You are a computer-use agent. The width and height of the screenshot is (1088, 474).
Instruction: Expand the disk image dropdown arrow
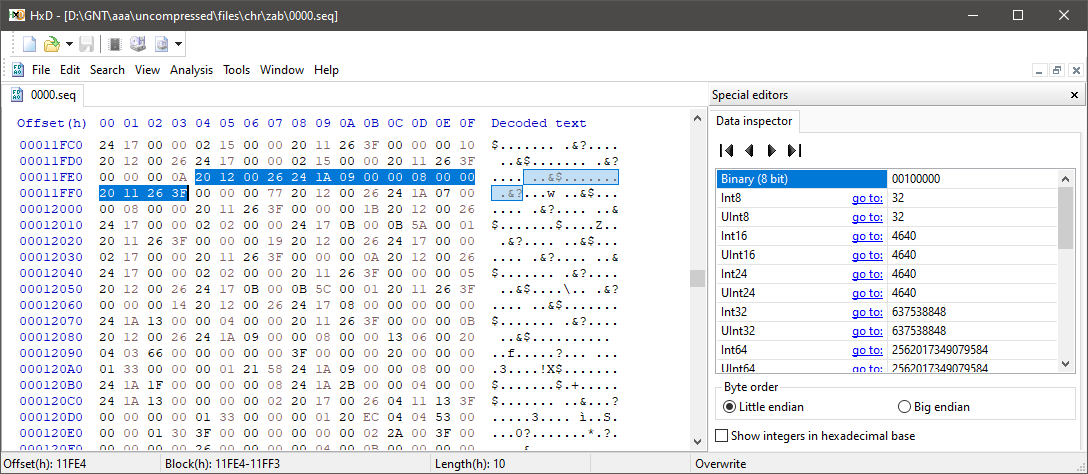pyautogui.click(x=178, y=44)
